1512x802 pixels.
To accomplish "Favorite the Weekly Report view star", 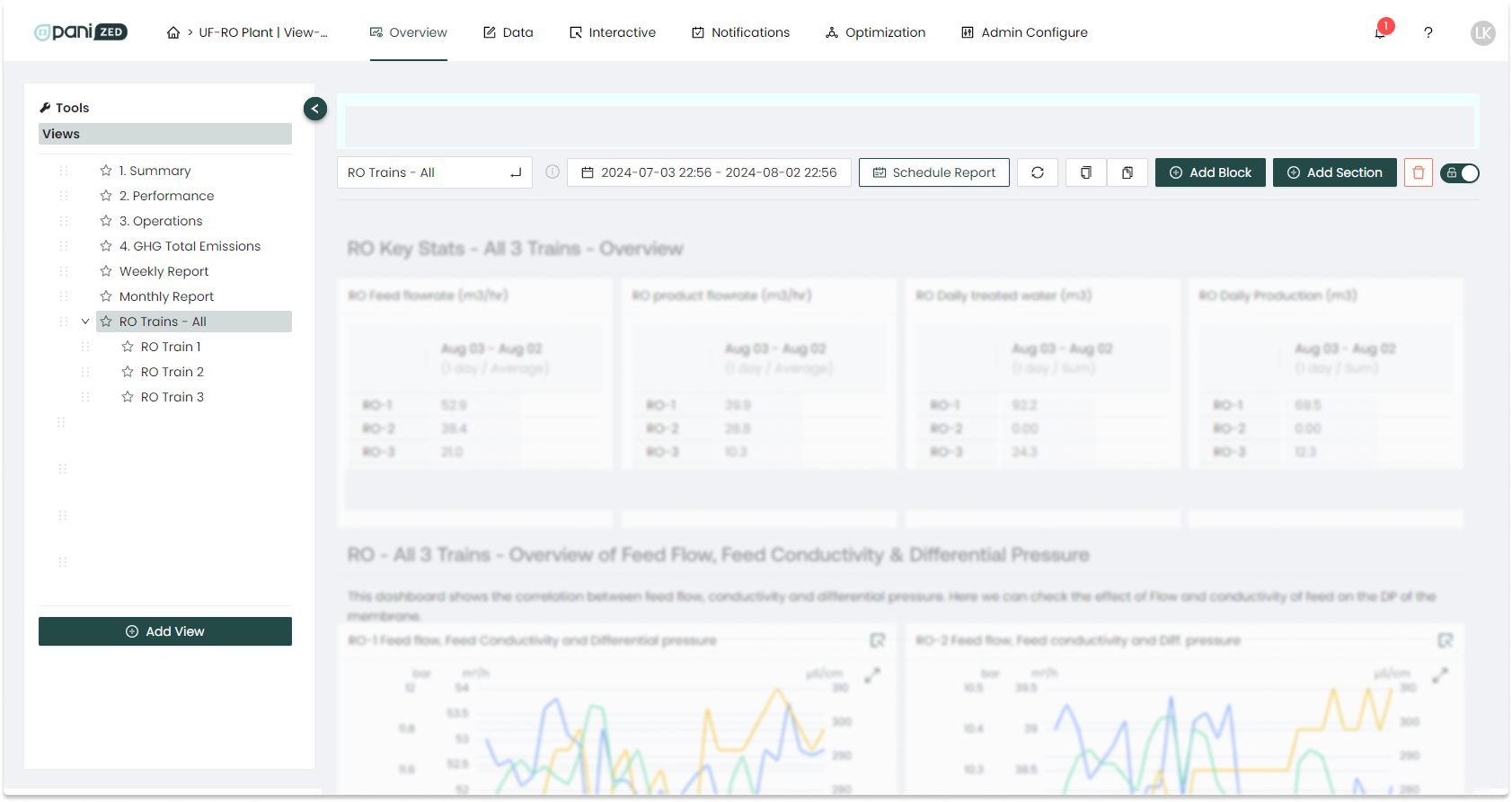I will 106,271.
